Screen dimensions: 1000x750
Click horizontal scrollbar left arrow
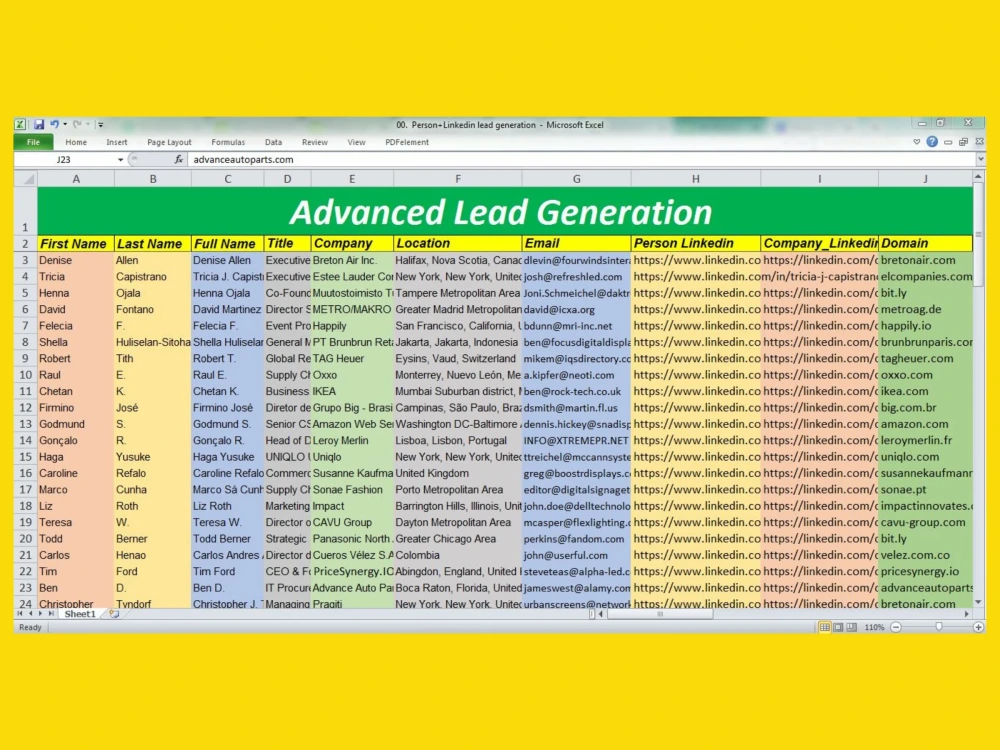(600, 614)
